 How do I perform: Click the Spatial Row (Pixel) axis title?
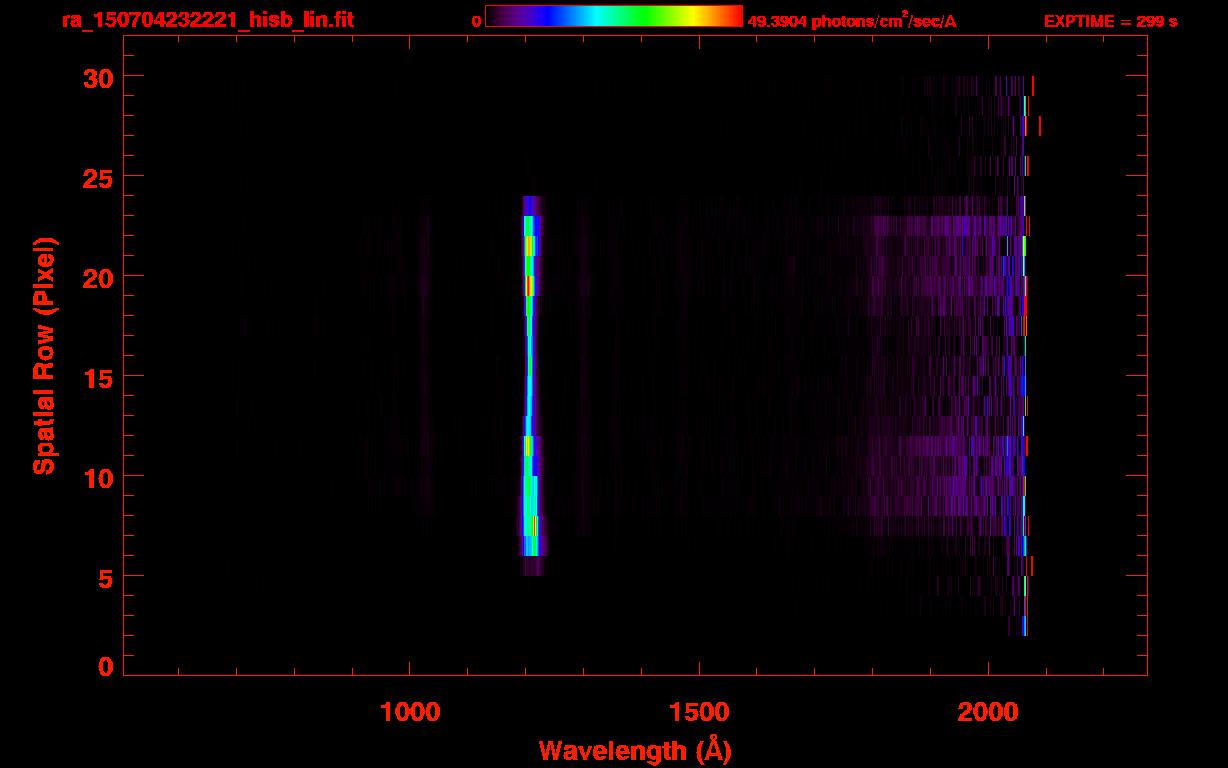[x=45, y=356]
